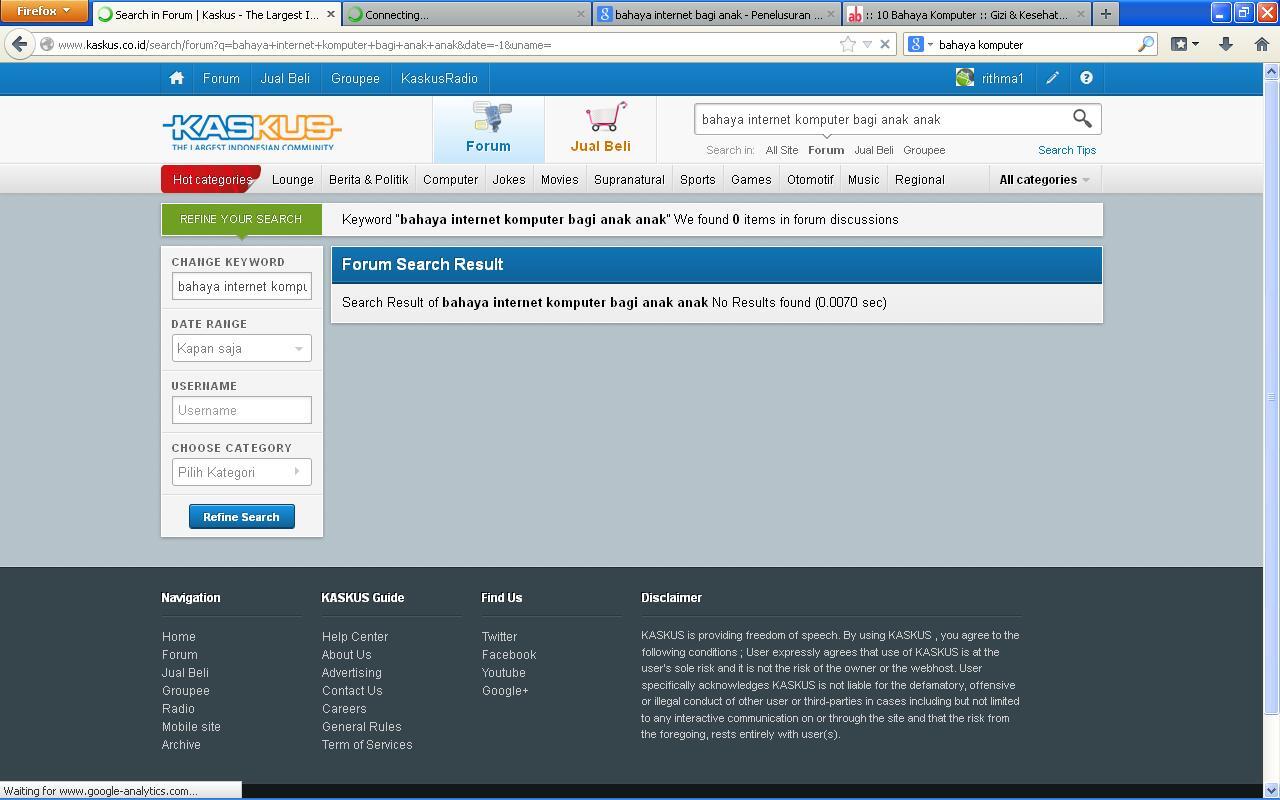Open the help question mark icon
Viewport: 1280px width, 800px height.
1086,78
